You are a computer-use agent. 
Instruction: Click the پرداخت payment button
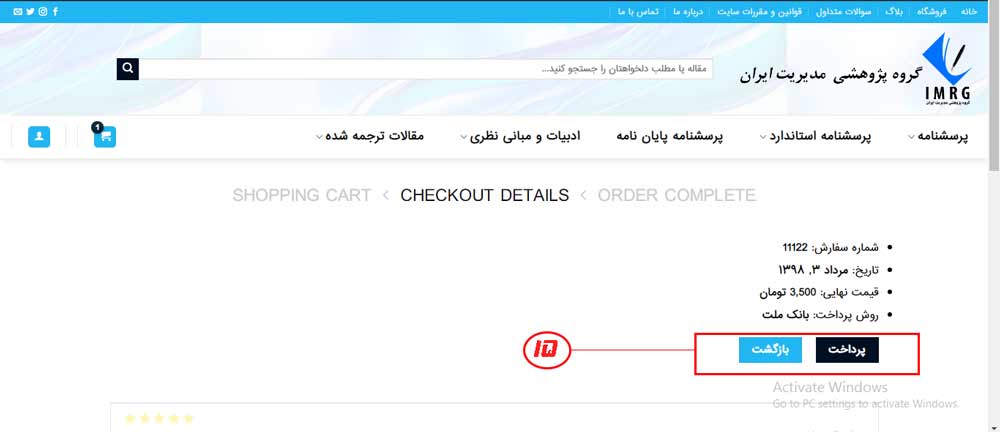coord(847,350)
